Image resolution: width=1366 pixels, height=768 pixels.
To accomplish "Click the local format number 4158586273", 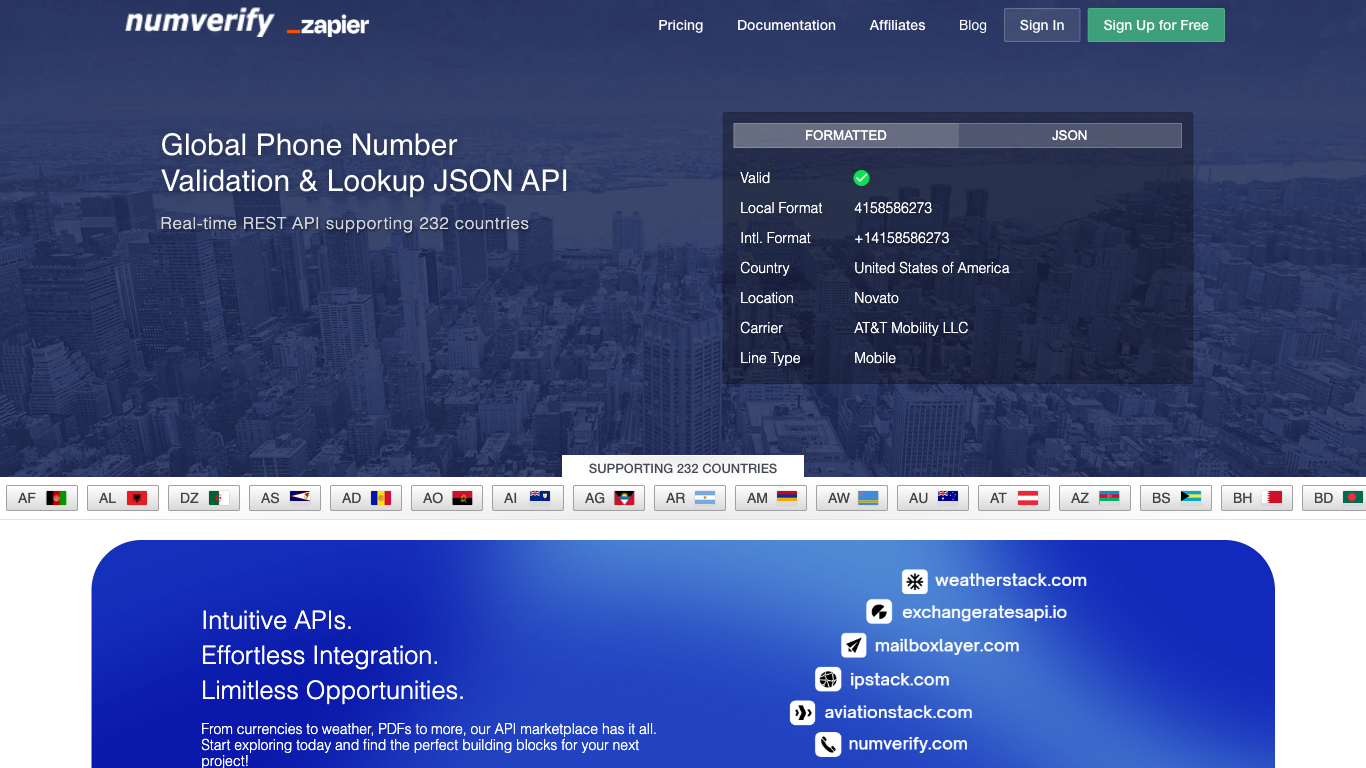I will point(893,208).
